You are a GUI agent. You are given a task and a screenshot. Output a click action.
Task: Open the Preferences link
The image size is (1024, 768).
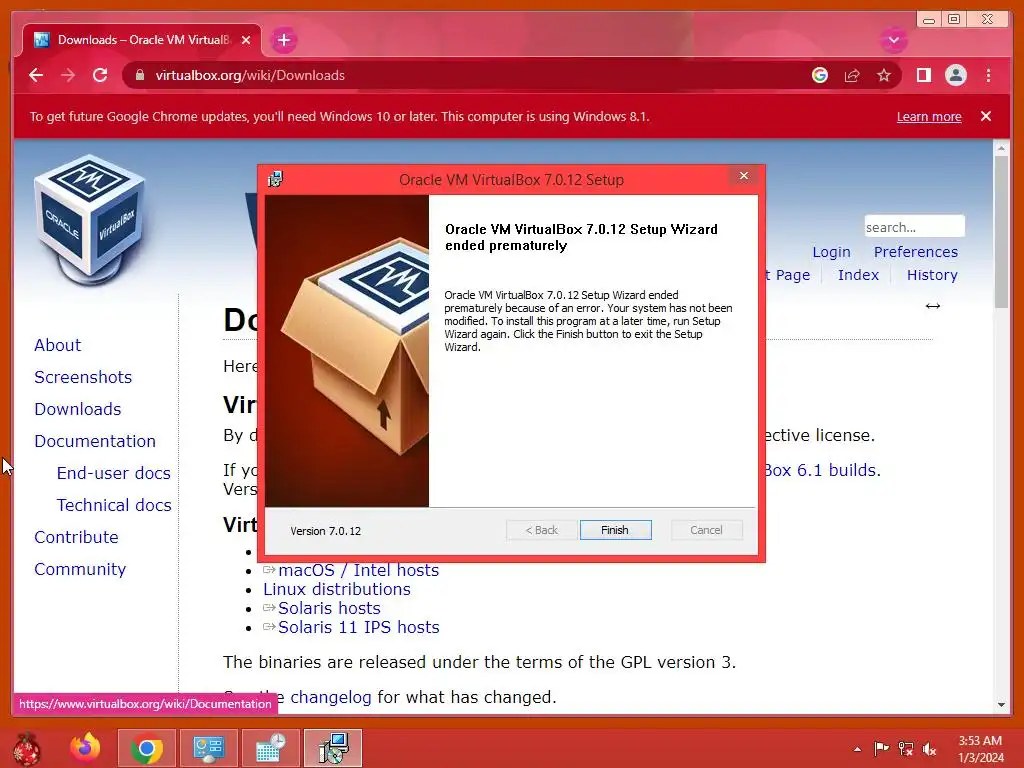pyautogui.click(x=916, y=252)
